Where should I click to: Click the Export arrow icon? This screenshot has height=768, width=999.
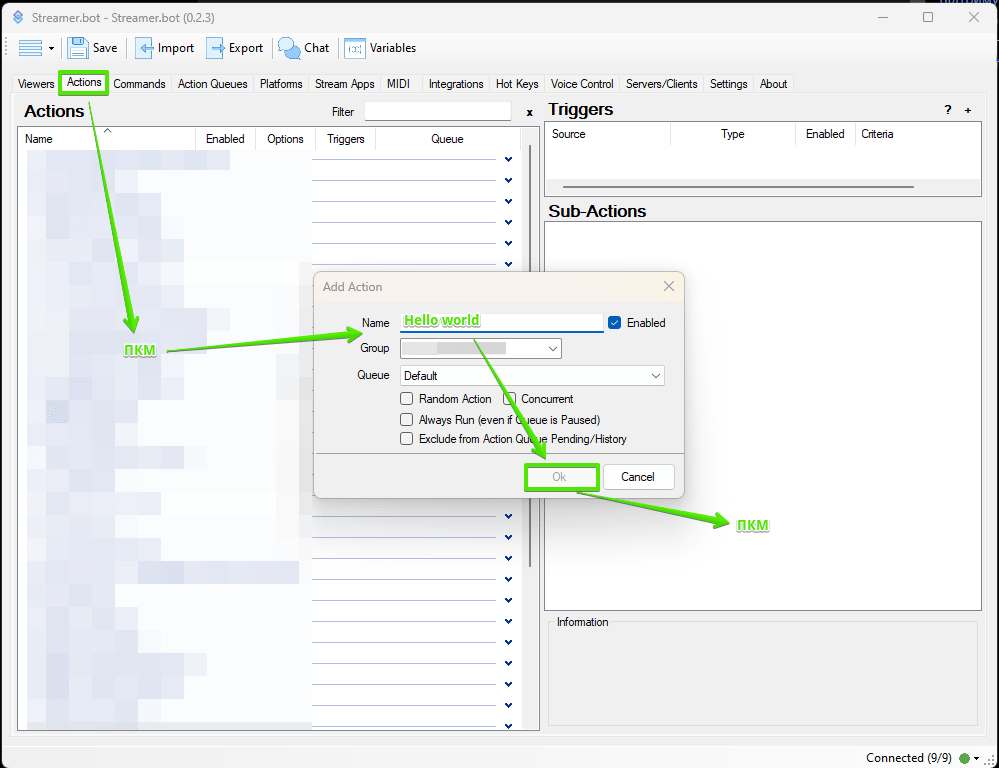click(215, 48)
